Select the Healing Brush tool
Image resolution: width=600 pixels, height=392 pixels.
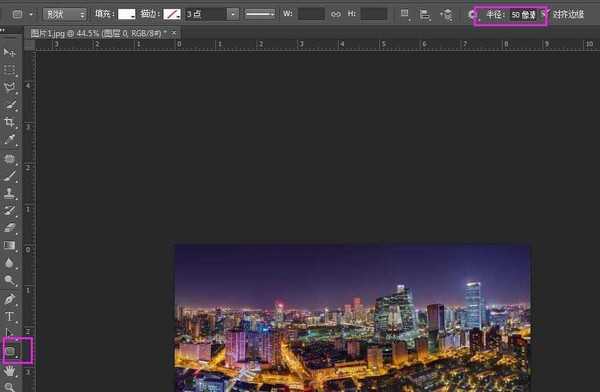[10, 159]
